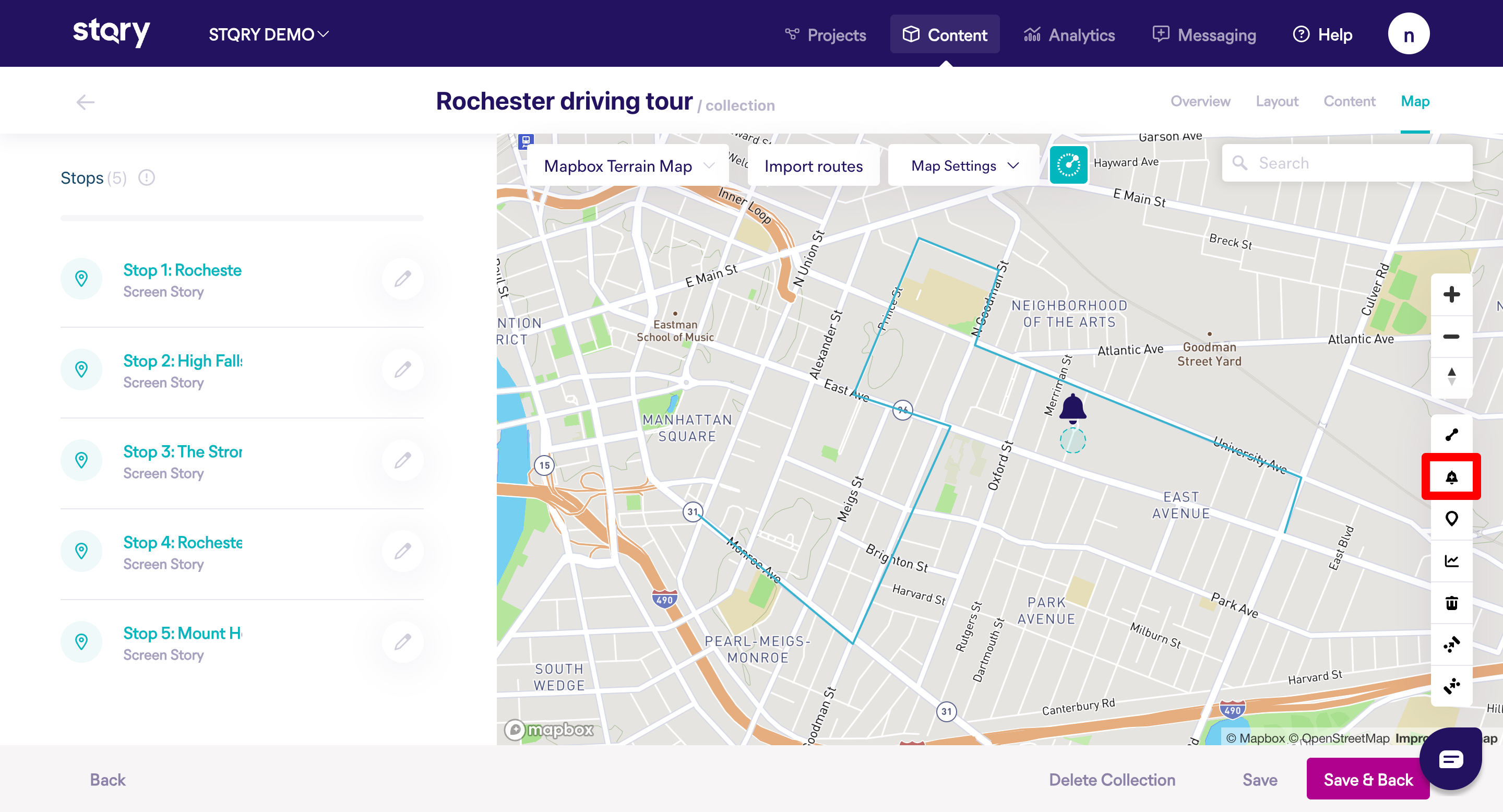Screen dimensions: 1503x812
Task: Open the Analytics menu
Action: [x=1069, y=35]
